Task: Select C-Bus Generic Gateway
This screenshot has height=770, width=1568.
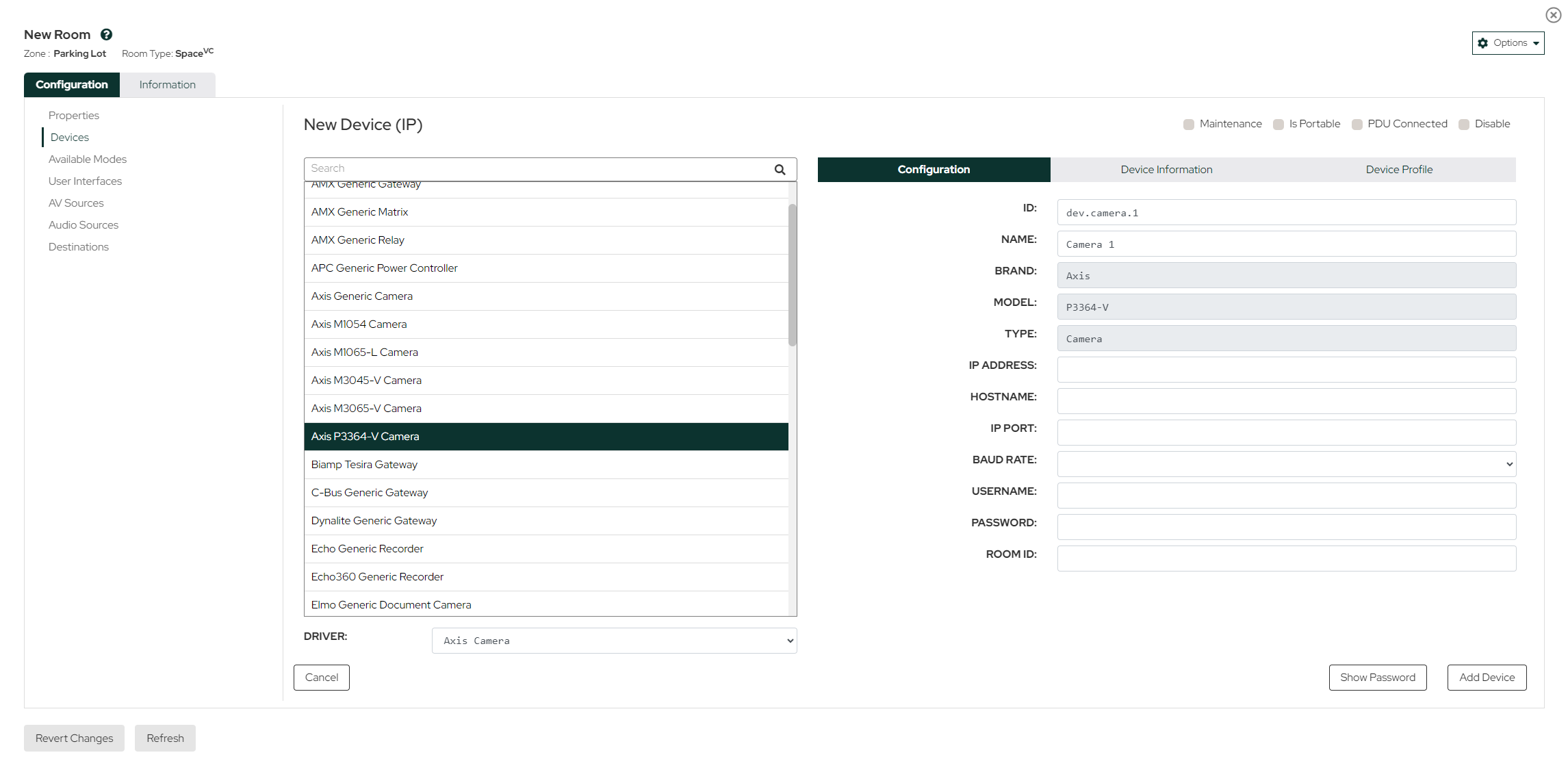Action: pos(546,493)
